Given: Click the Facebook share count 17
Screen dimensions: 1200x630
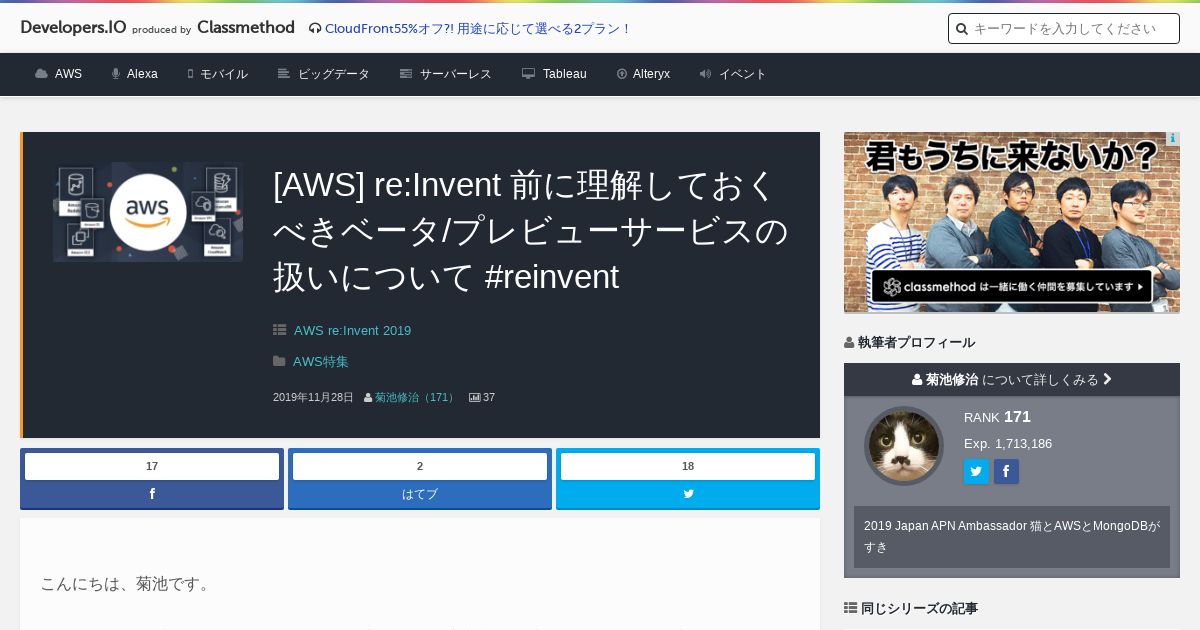Looking at the screenshot, I should point(152,466).
